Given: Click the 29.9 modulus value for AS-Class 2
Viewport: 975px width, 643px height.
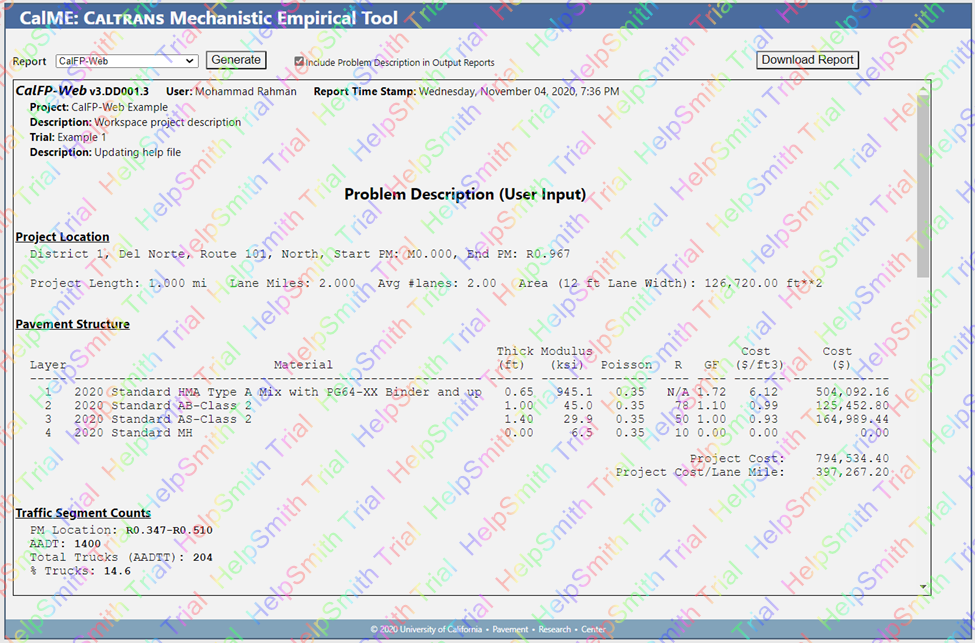Looking at the screenshot, I should point(578,419).
